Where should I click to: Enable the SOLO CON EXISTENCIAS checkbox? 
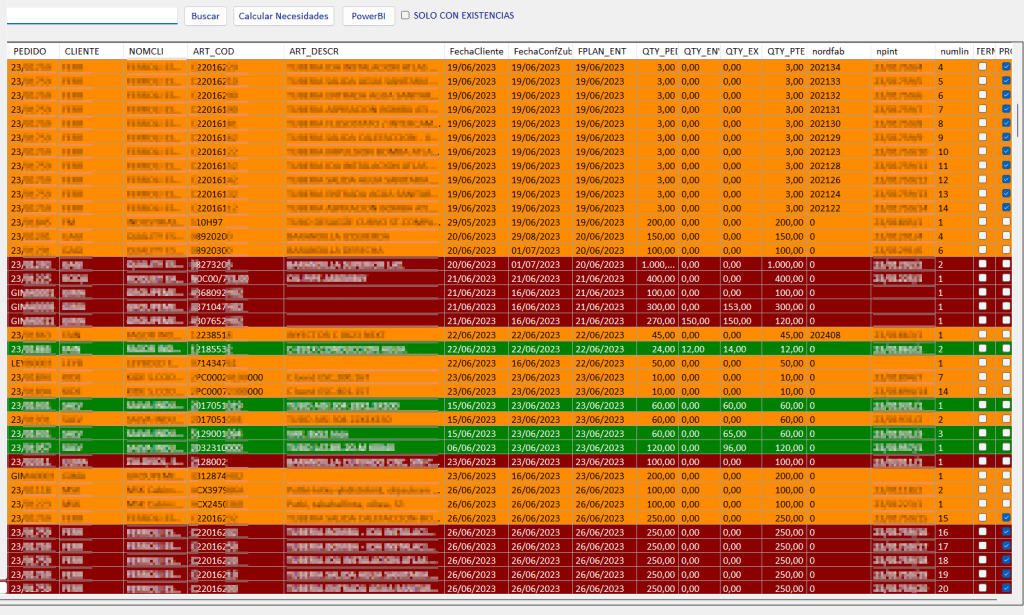pos(405,16)
